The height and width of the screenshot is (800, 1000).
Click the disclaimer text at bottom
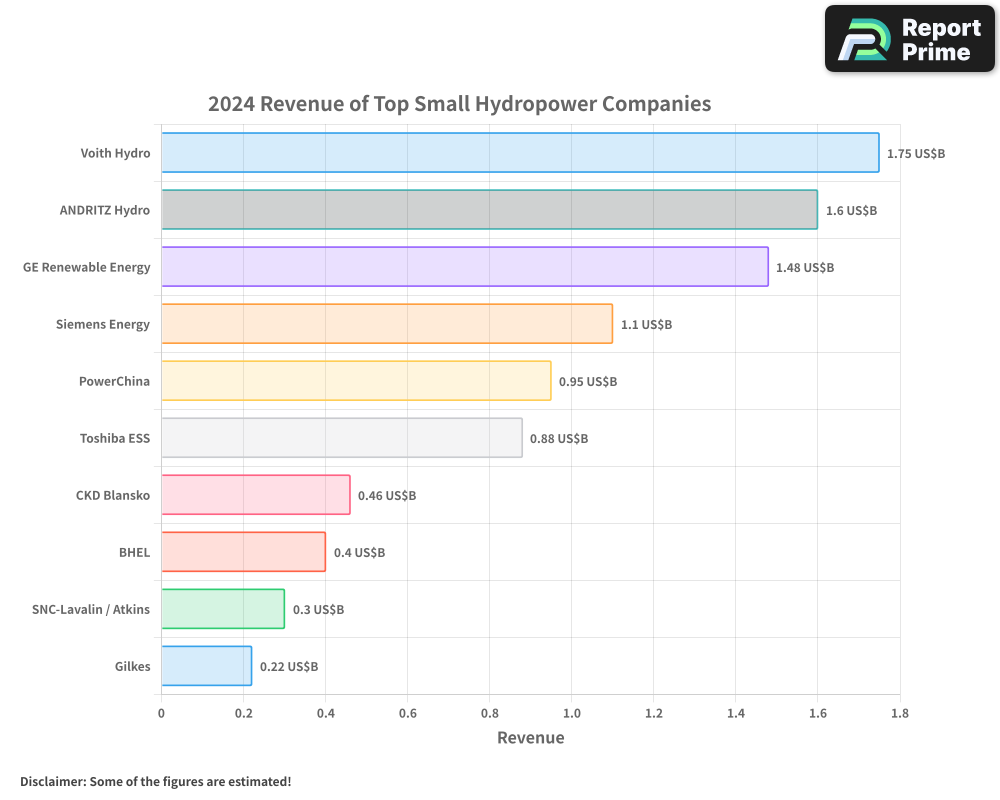[x=155, y=782]
